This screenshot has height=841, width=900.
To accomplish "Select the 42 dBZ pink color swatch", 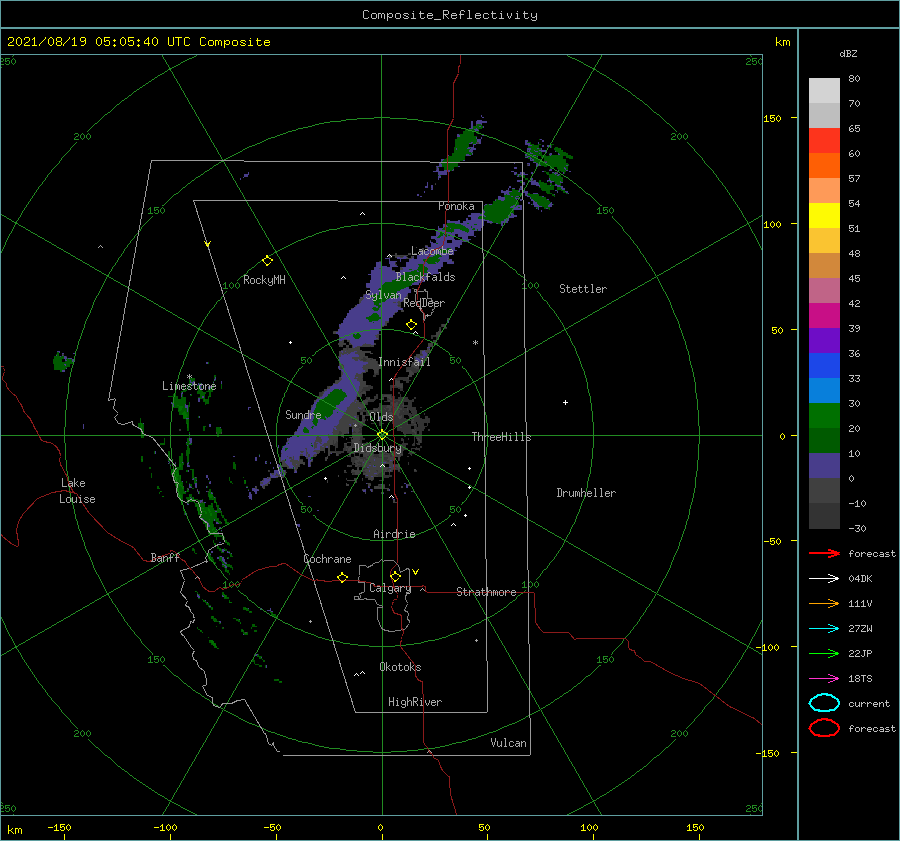I will tap(824, 290).
